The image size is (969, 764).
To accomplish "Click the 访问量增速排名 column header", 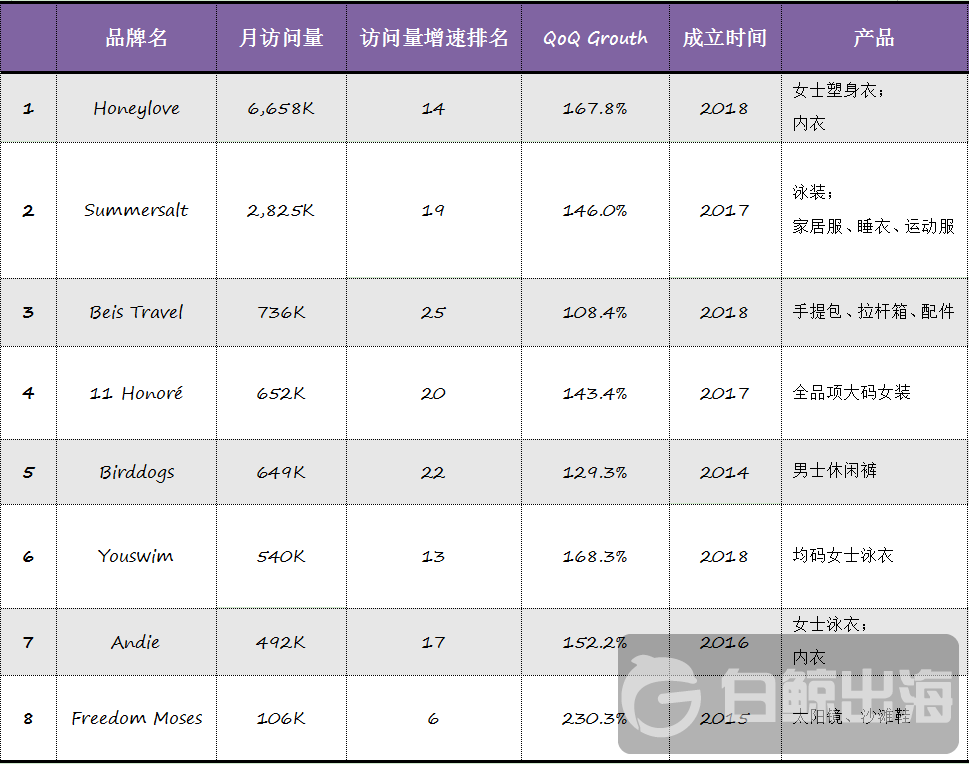I will click(x=434, y=38).
